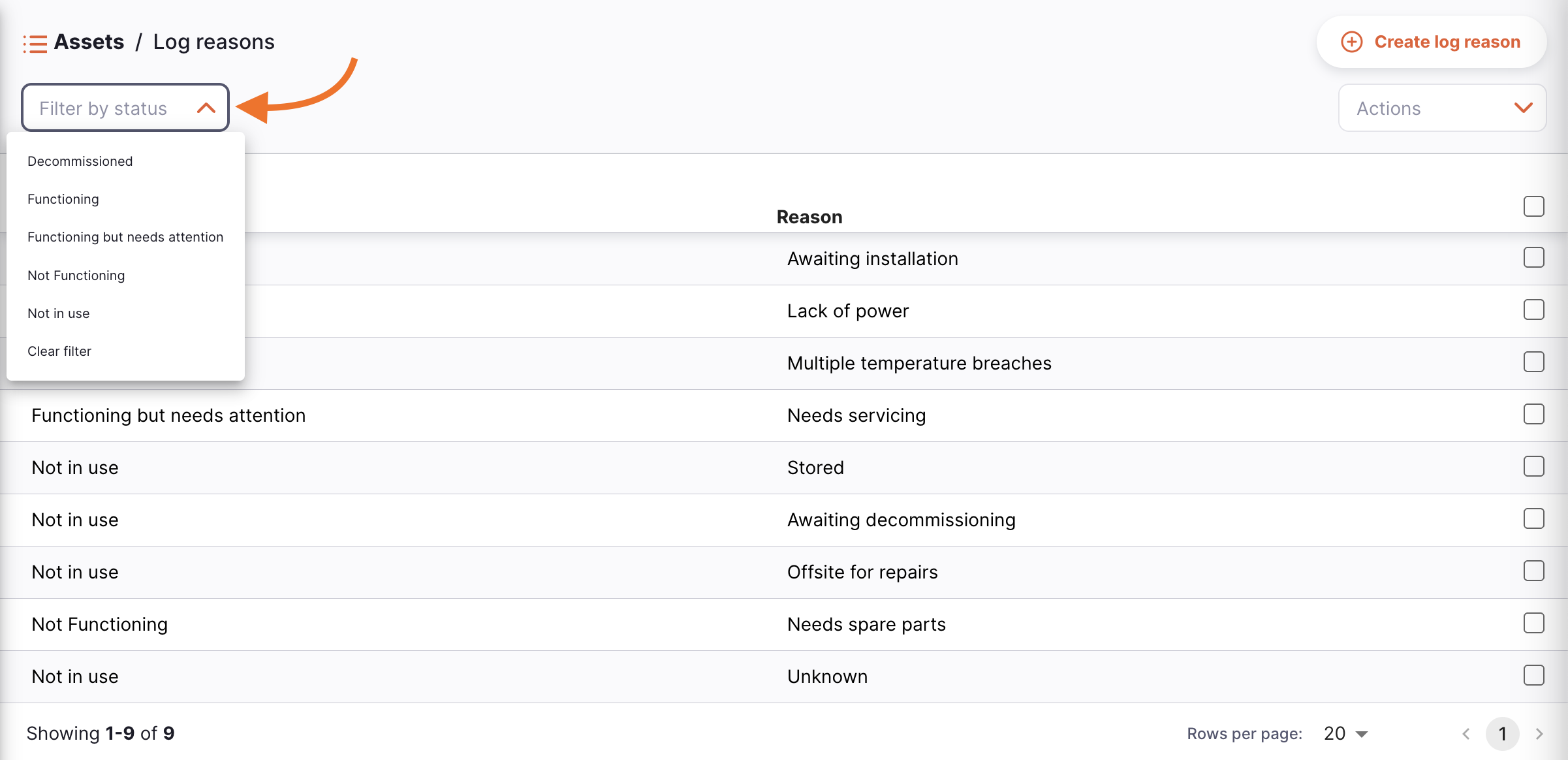Click the plus circle icon
The image size is (1568, 760).
click(1351, 42)
